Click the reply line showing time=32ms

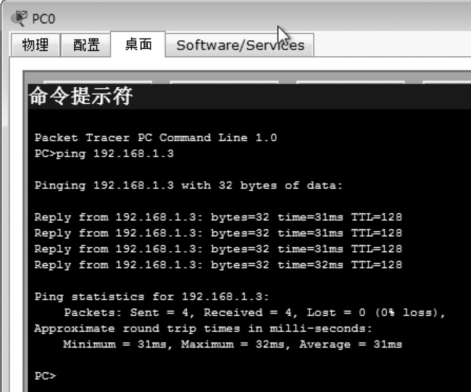(218, 265)
